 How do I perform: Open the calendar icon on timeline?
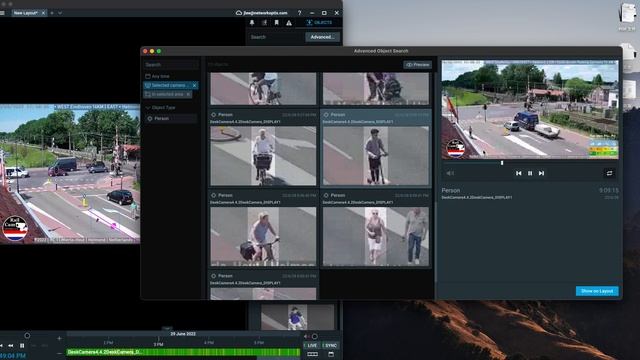(331, 354)
